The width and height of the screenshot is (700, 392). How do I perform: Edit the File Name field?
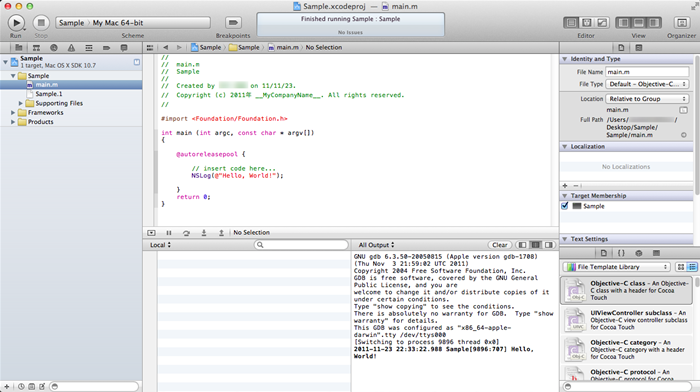[647, 72]
